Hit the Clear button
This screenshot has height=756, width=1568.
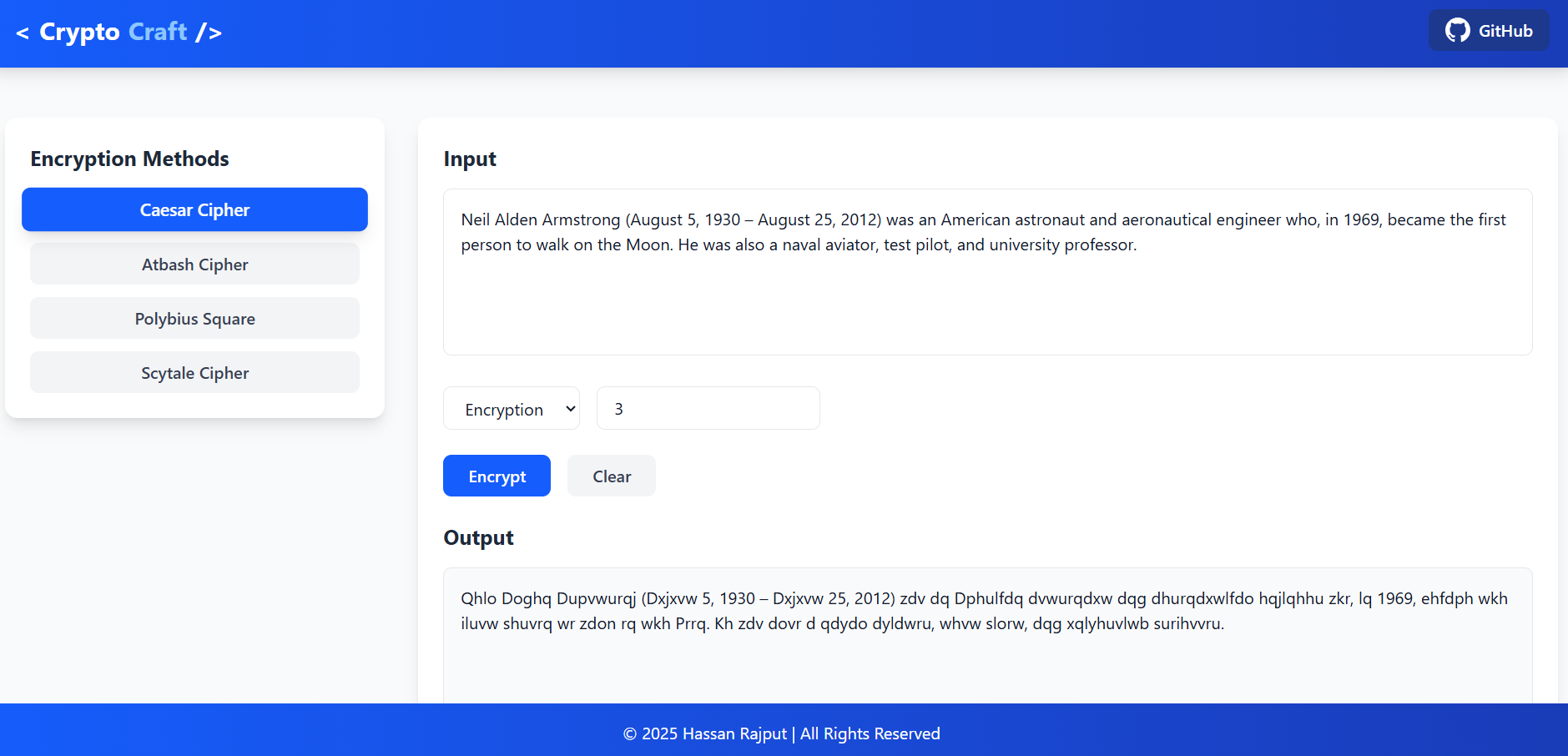tap(611, 476)
